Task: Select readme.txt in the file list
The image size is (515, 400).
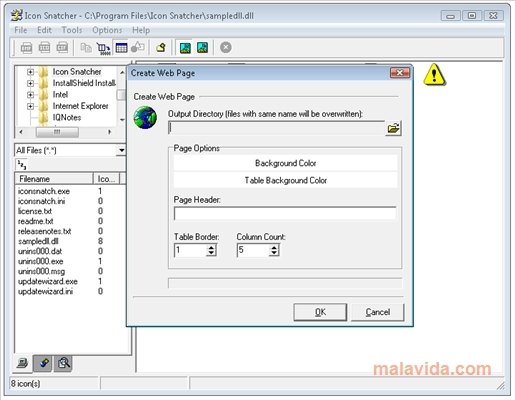Action: (x=36, y=221)
